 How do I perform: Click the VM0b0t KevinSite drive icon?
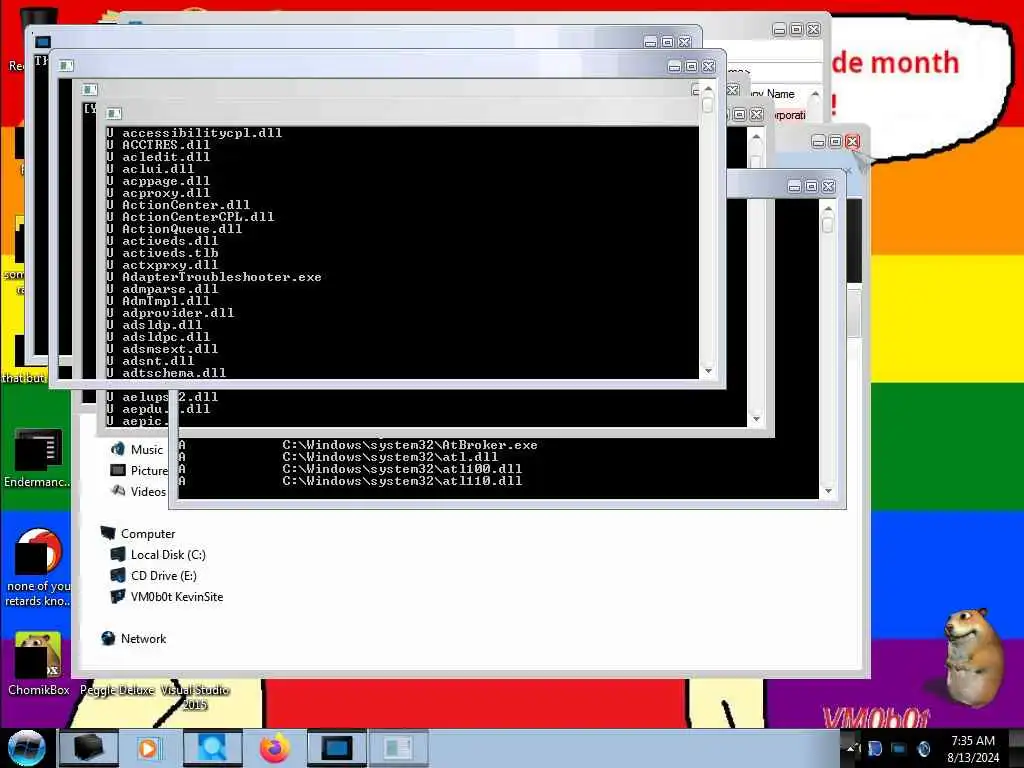coord(118,596)
